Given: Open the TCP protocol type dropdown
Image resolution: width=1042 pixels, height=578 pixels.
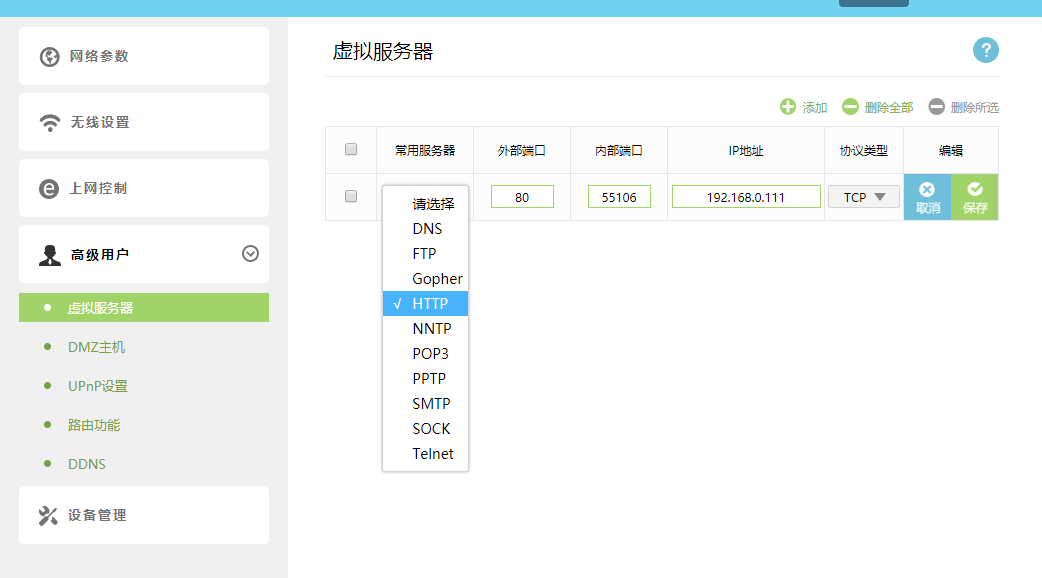Looking at the screenshot, I should (864, 197).
